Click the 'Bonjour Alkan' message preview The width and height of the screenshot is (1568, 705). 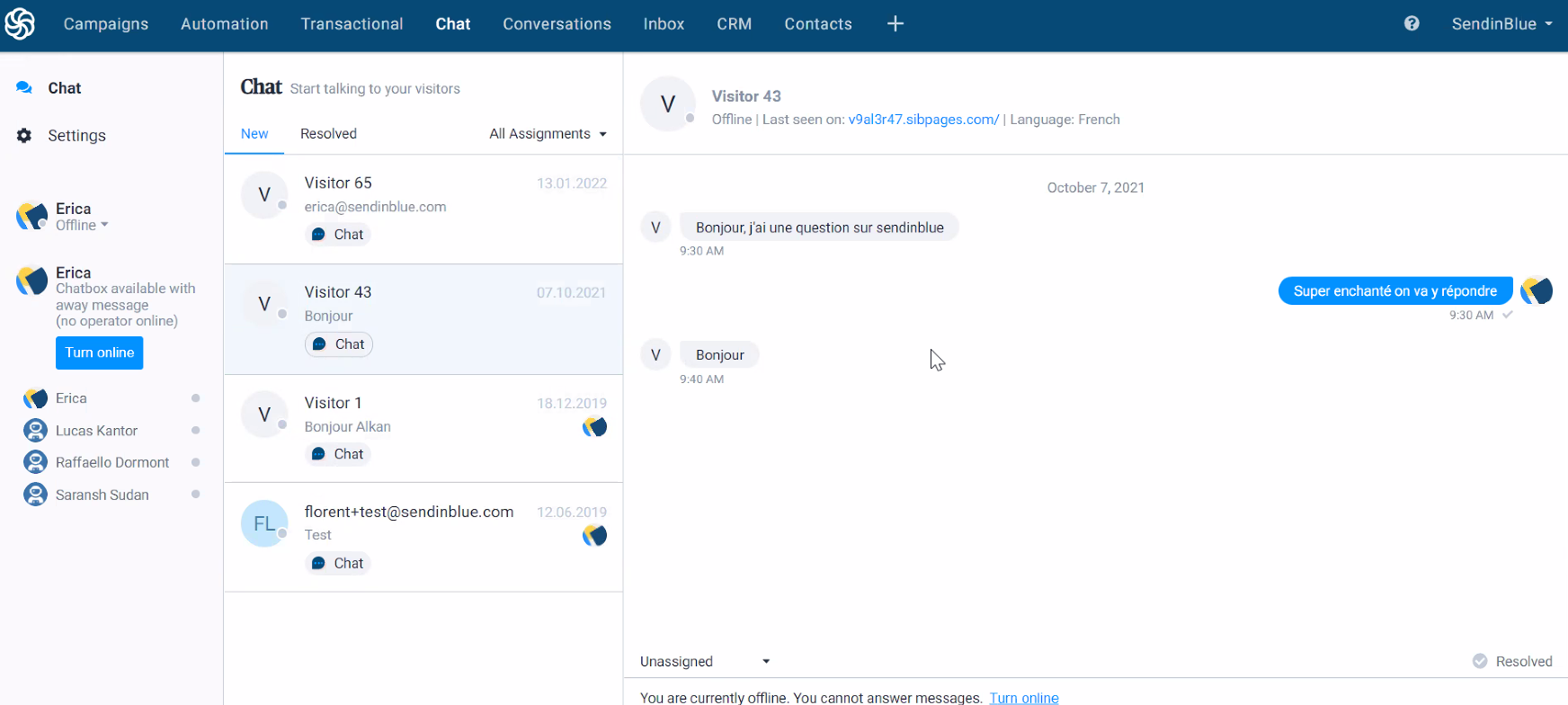pos(348,427)
